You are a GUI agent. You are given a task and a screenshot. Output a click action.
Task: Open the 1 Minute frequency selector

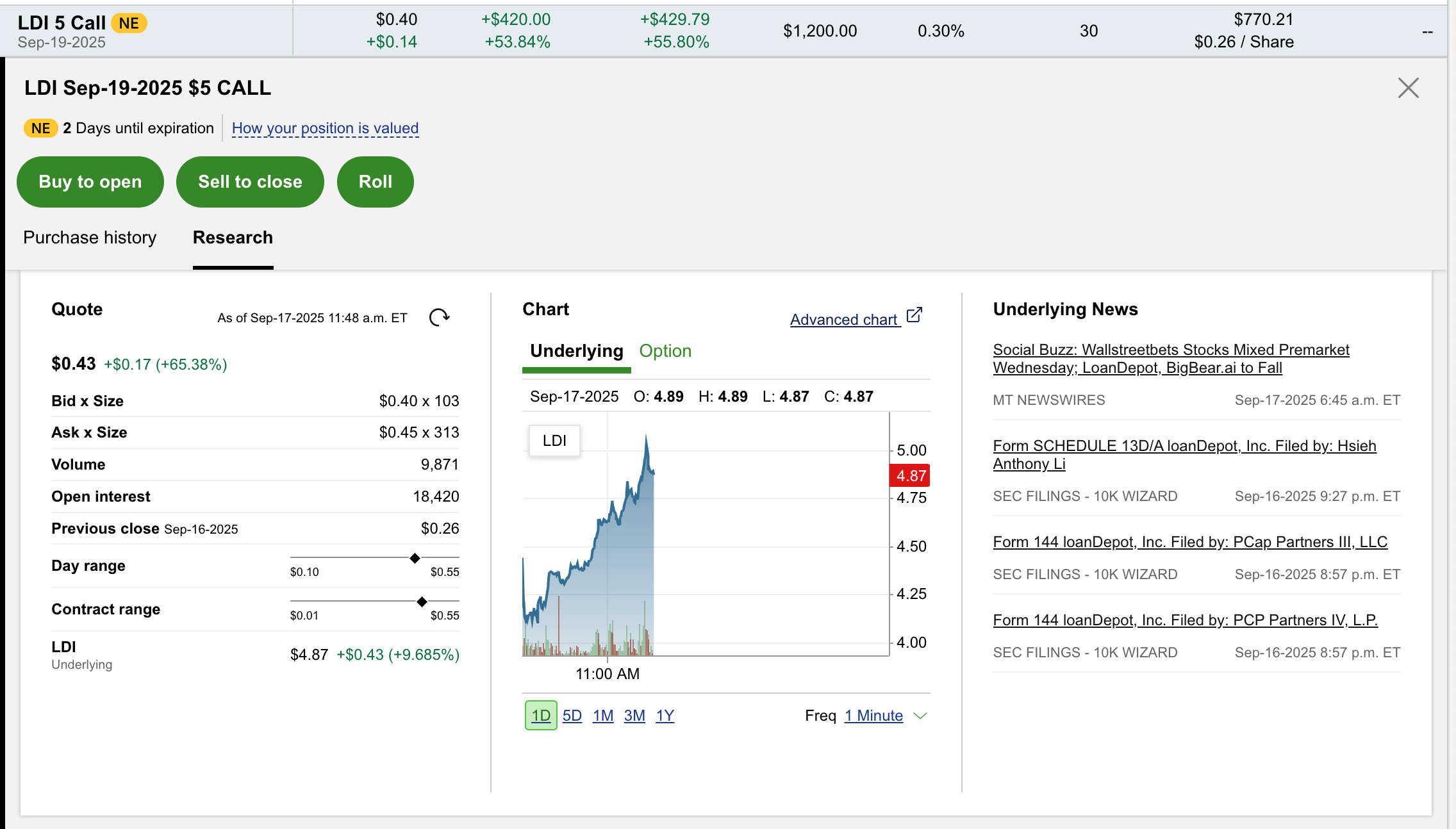[873, 716]
